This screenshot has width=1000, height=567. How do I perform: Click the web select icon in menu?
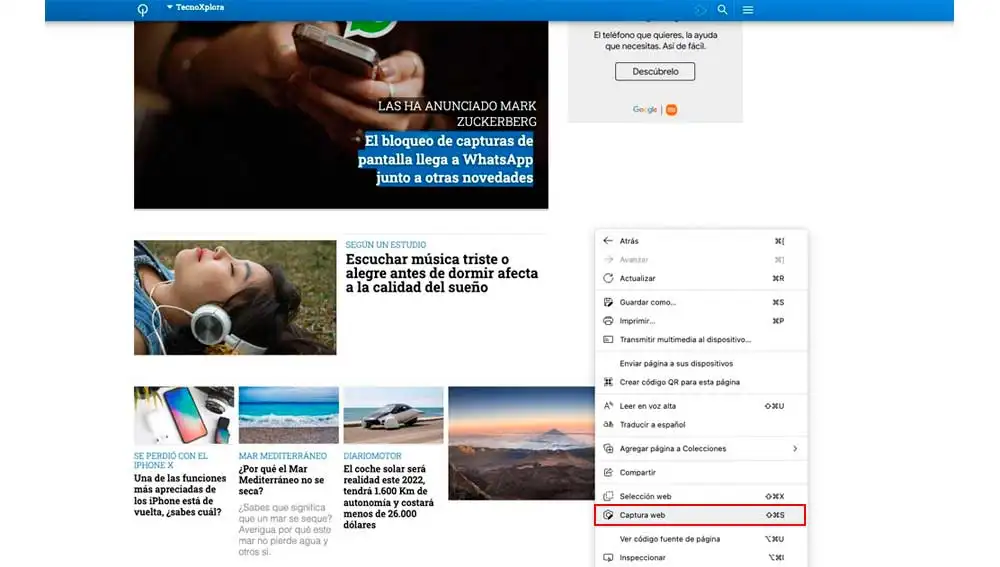click(608, 496)
